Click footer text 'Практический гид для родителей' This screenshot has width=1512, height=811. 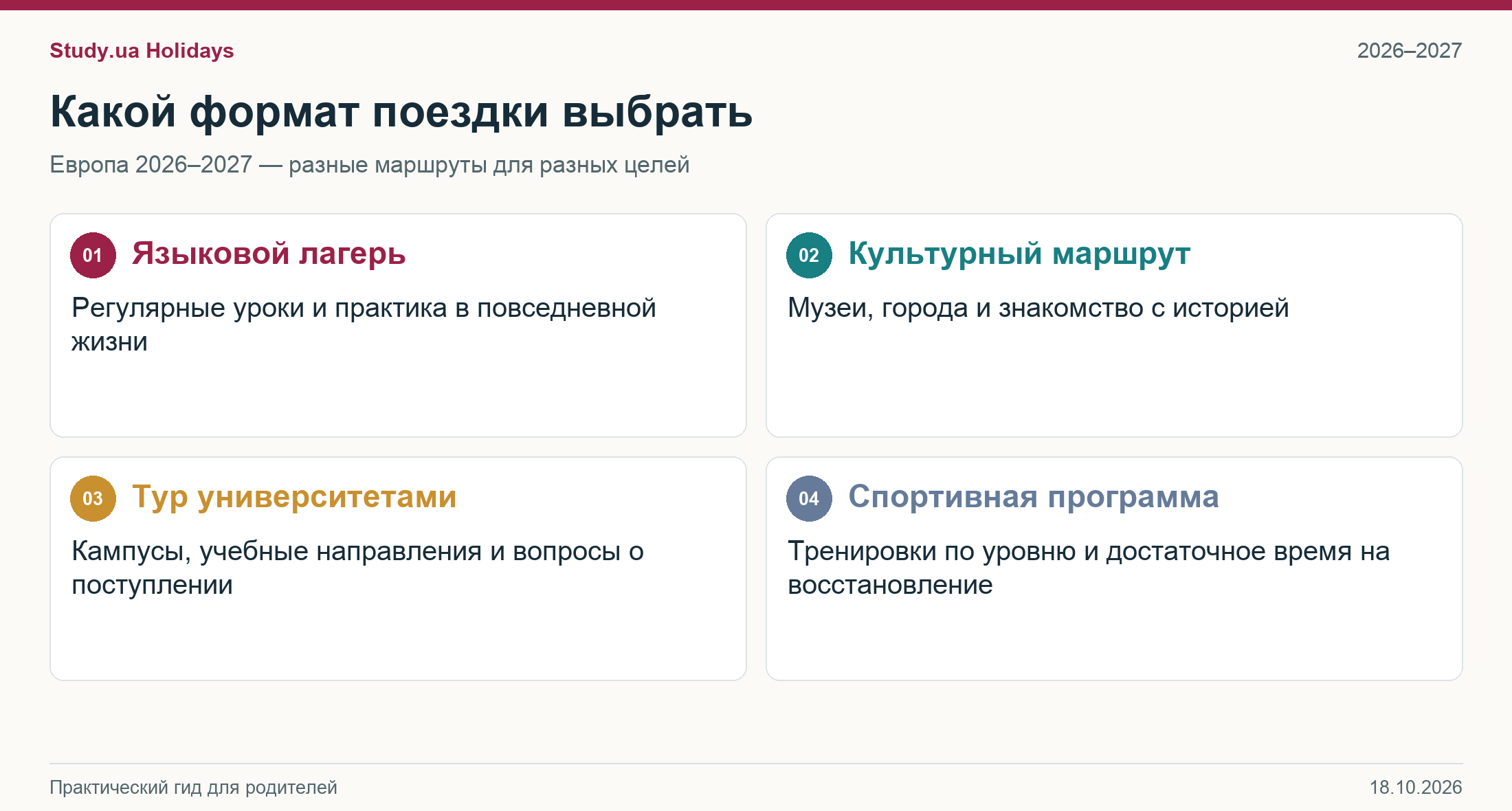[x=193, y=788]
